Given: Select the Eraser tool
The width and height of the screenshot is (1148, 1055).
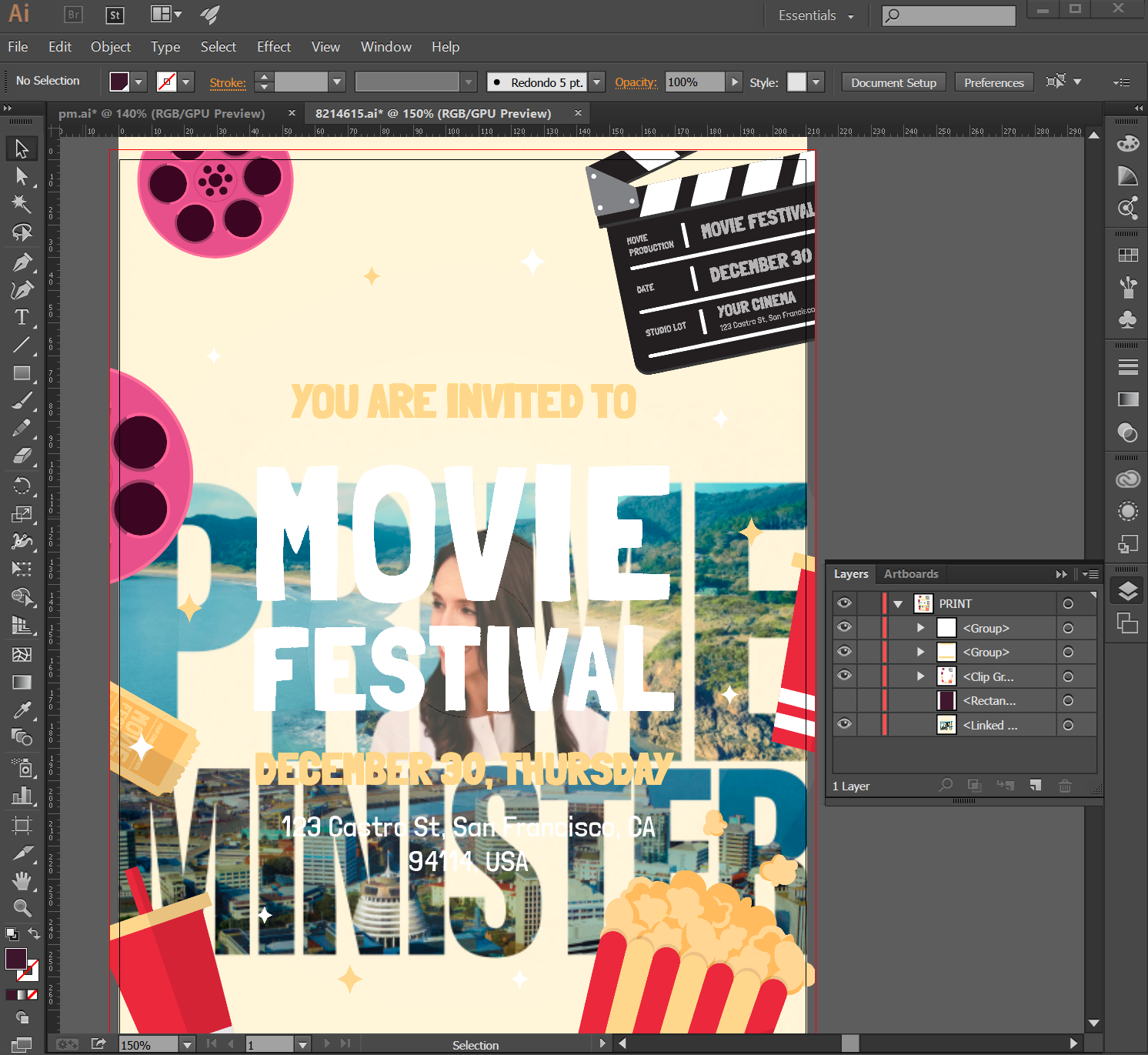Looking at the screenshot, I should pyautogui.click(x=22, y=456).
